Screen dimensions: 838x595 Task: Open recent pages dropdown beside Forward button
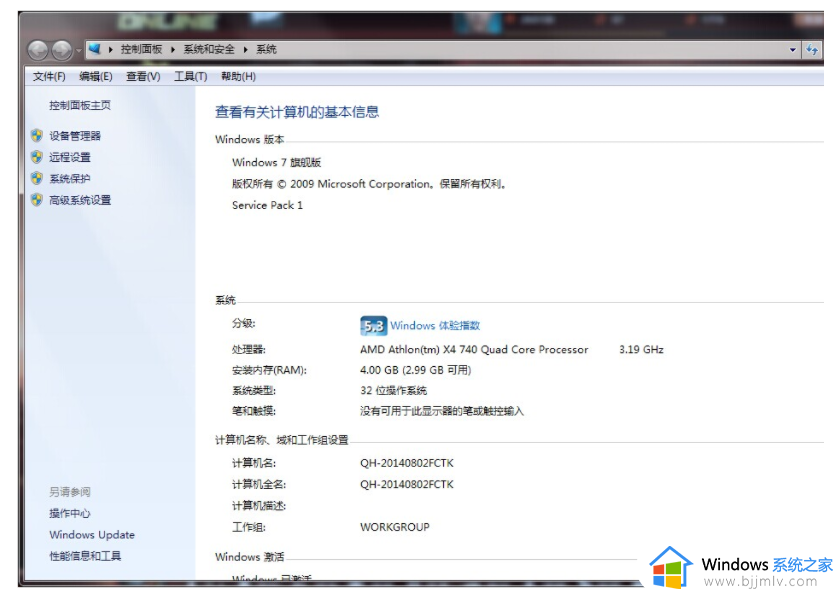pyautogui.click(x=79, y=51)
